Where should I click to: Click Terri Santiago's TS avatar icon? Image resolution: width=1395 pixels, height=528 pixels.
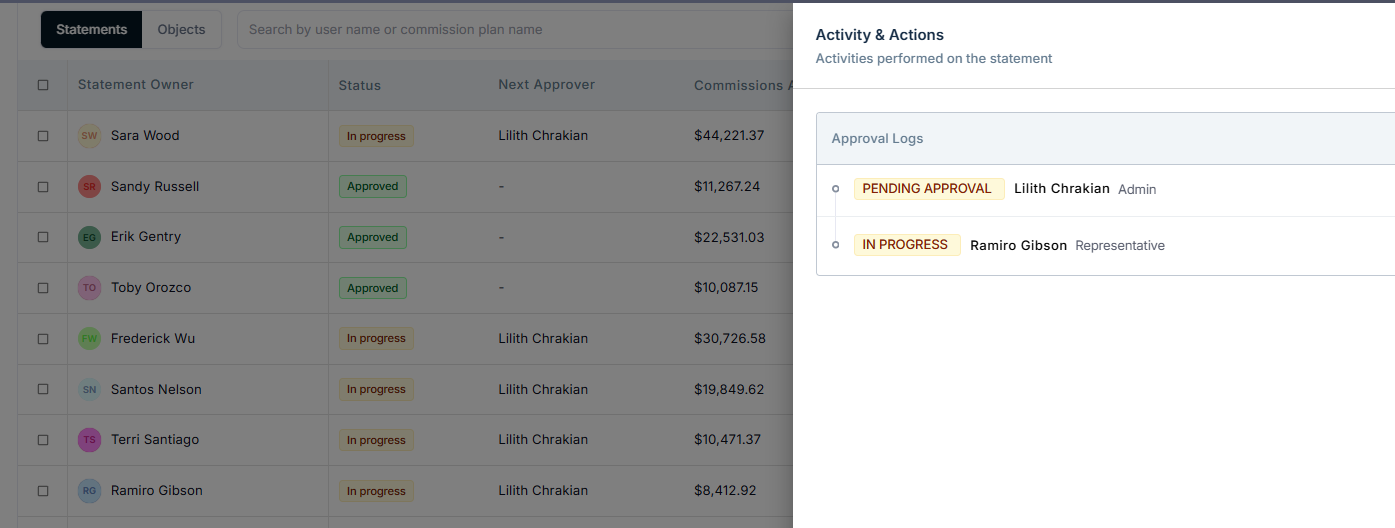[90, 440]
